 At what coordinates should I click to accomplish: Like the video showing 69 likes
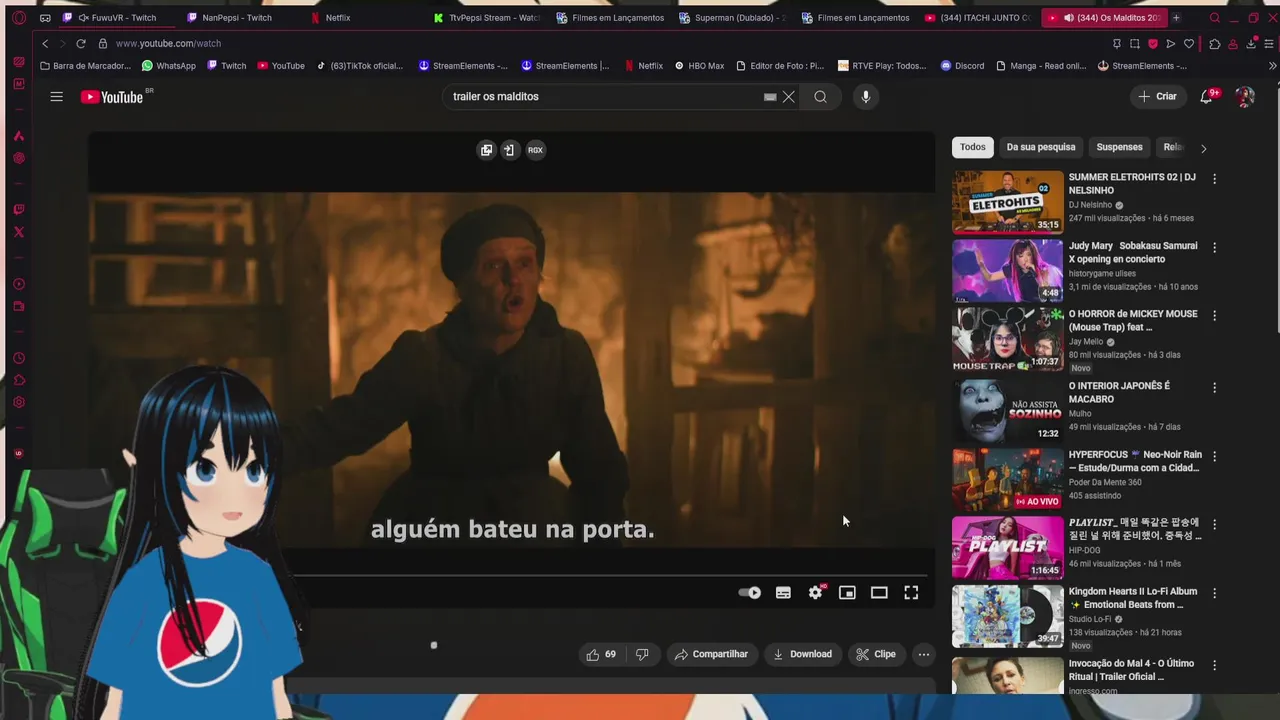click(x=601, y=654)
